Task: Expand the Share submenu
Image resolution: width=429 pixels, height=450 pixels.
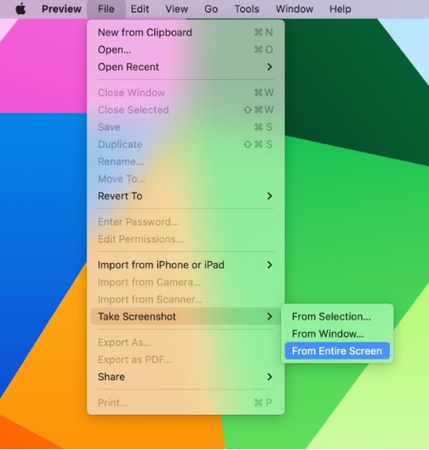Action: [x=186, y=377]
